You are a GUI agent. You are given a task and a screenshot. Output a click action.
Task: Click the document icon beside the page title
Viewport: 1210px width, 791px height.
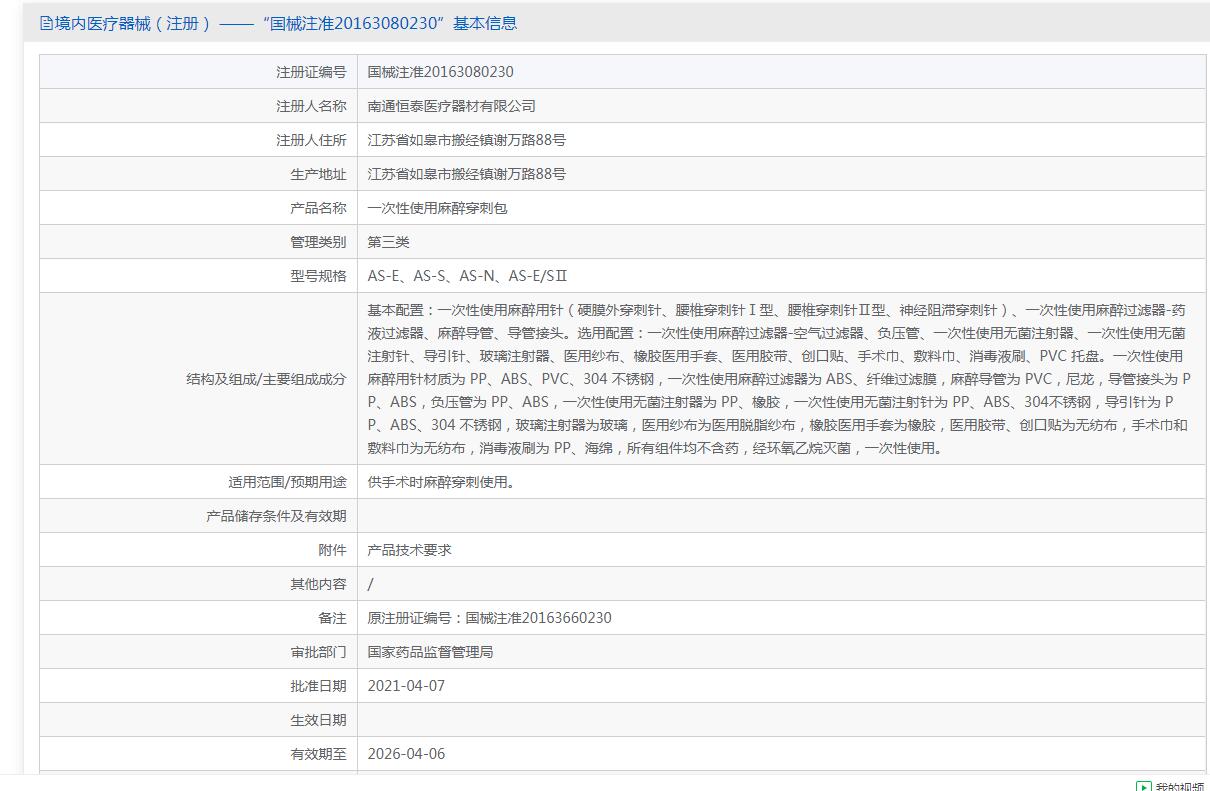[x=46, y=23]
